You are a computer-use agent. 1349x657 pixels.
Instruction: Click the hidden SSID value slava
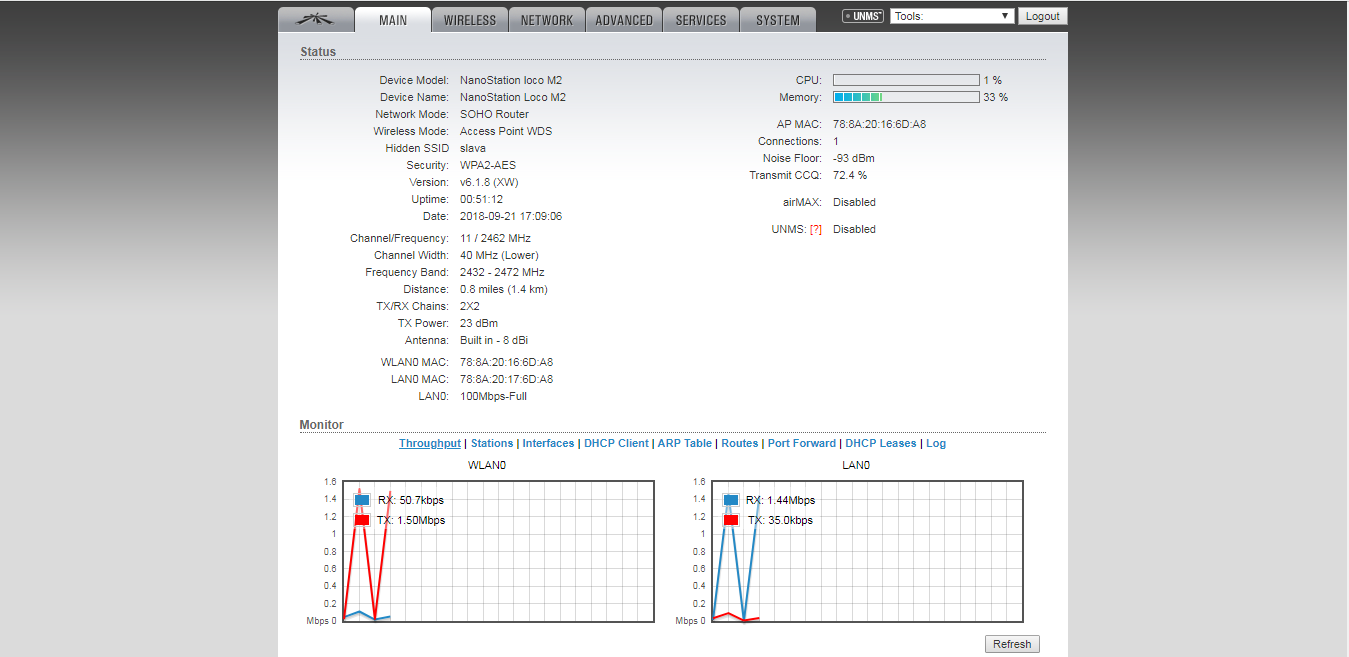[473, 148]
